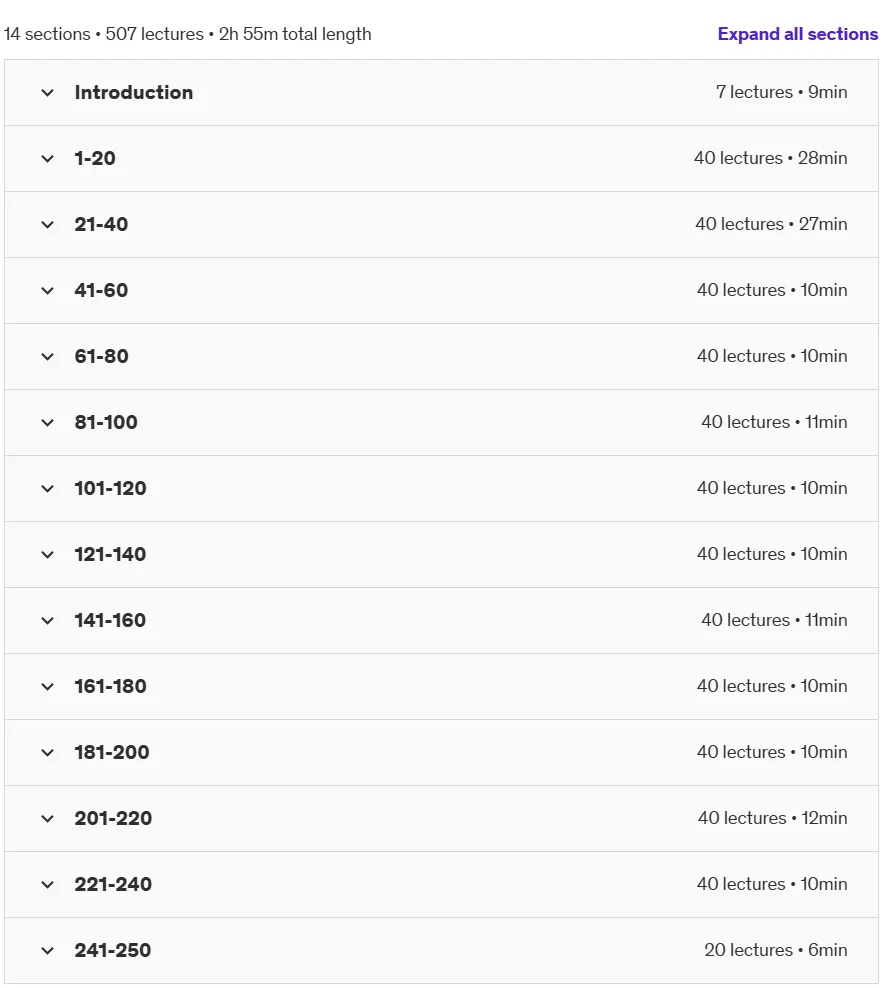Open the 21-40 section chevron

tap(47, 225)
